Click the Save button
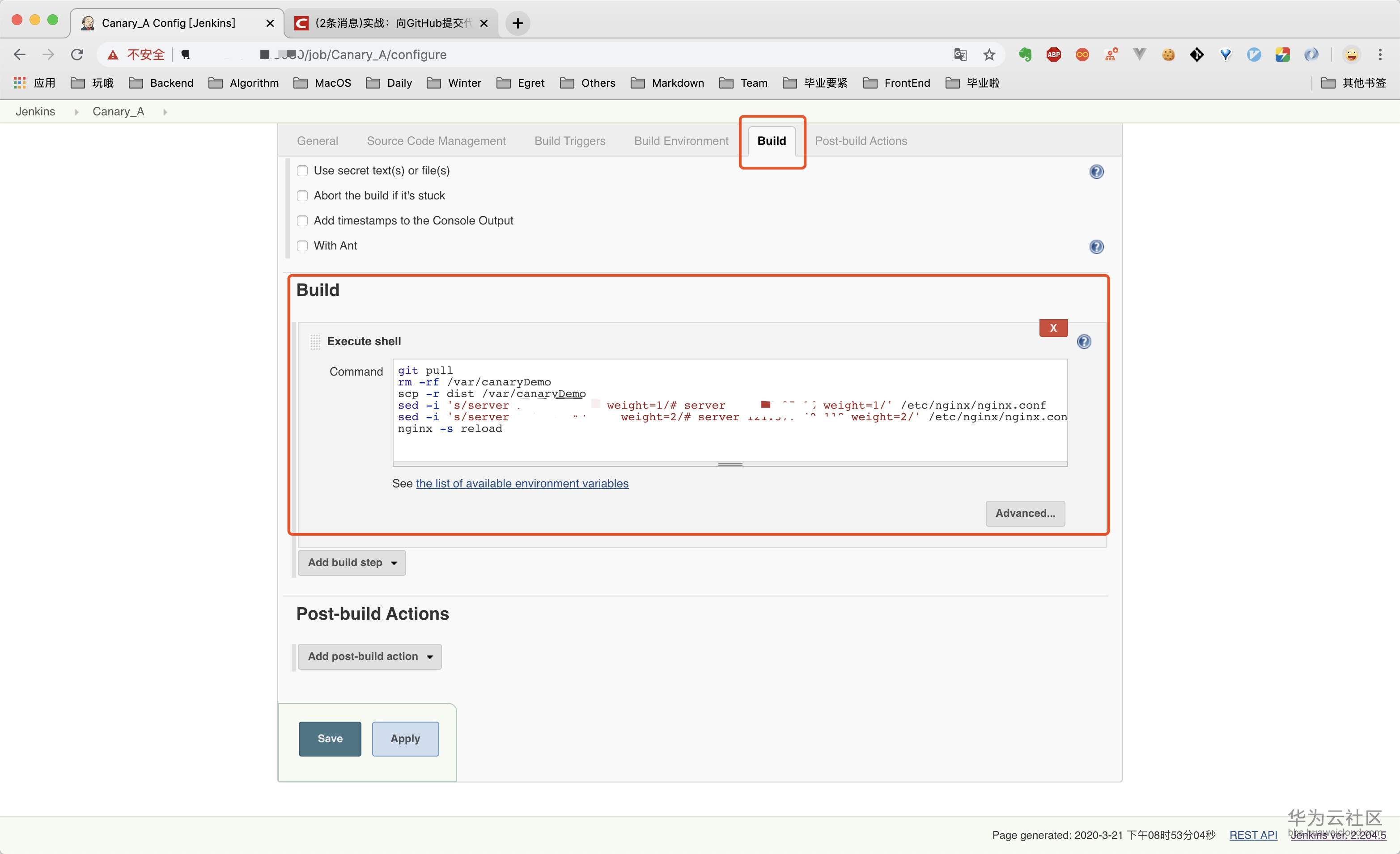This screenshot has width=1400, height=854. pos(330,738)
